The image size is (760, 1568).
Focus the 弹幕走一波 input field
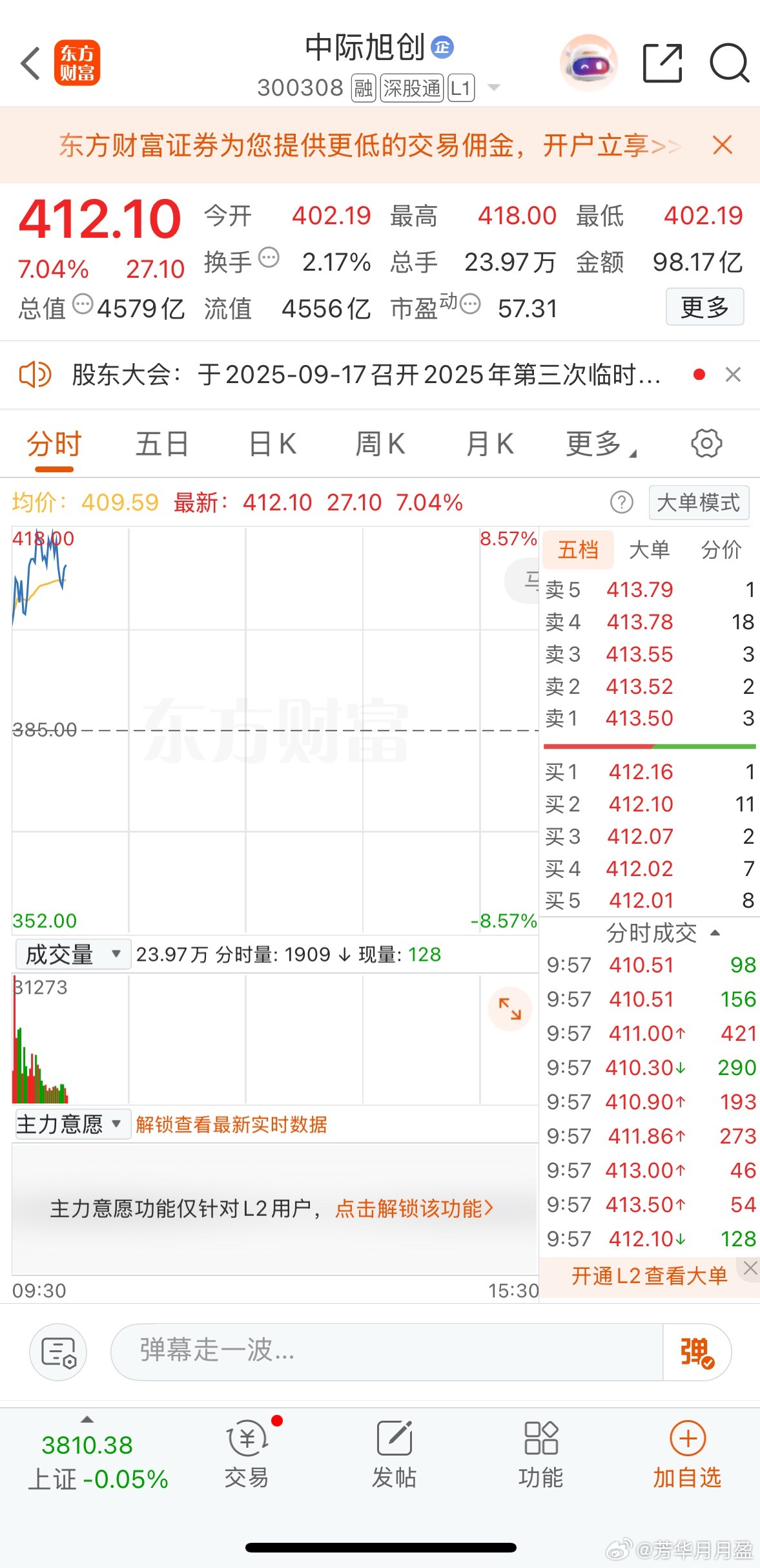point(386,1352)
